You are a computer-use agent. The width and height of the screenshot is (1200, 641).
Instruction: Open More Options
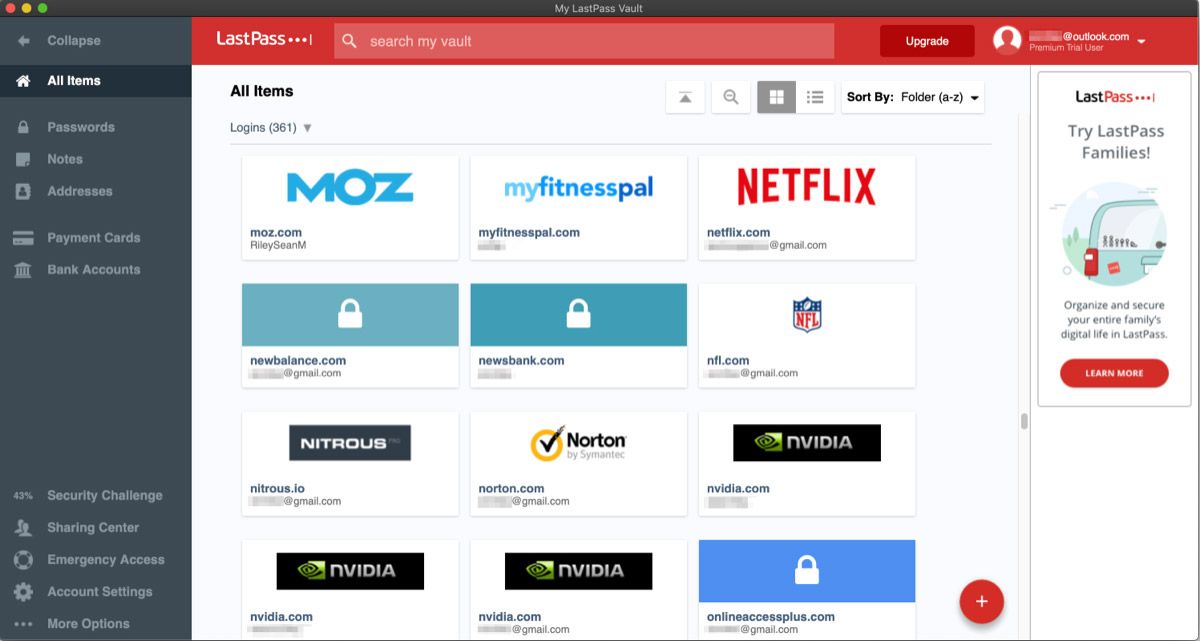[x=88, y=622]
